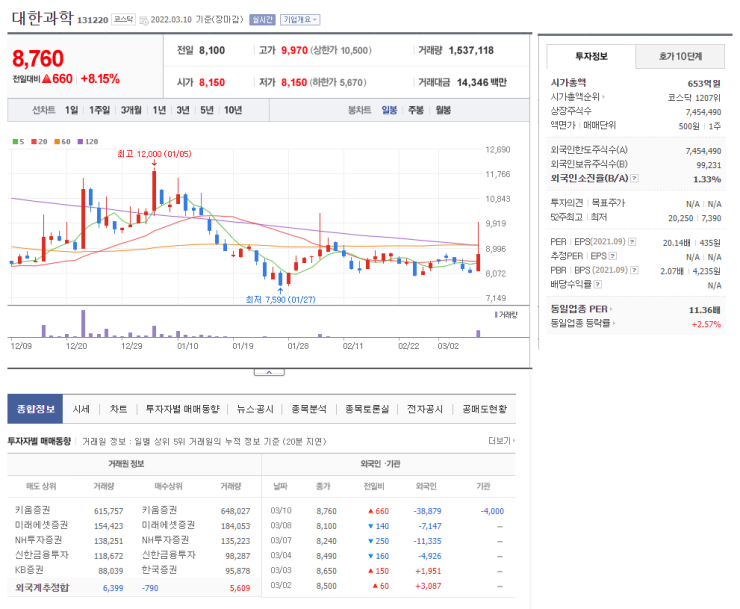Select the 5년 chart period
This screenshot has height=609, width=740.
coord(207,110)
